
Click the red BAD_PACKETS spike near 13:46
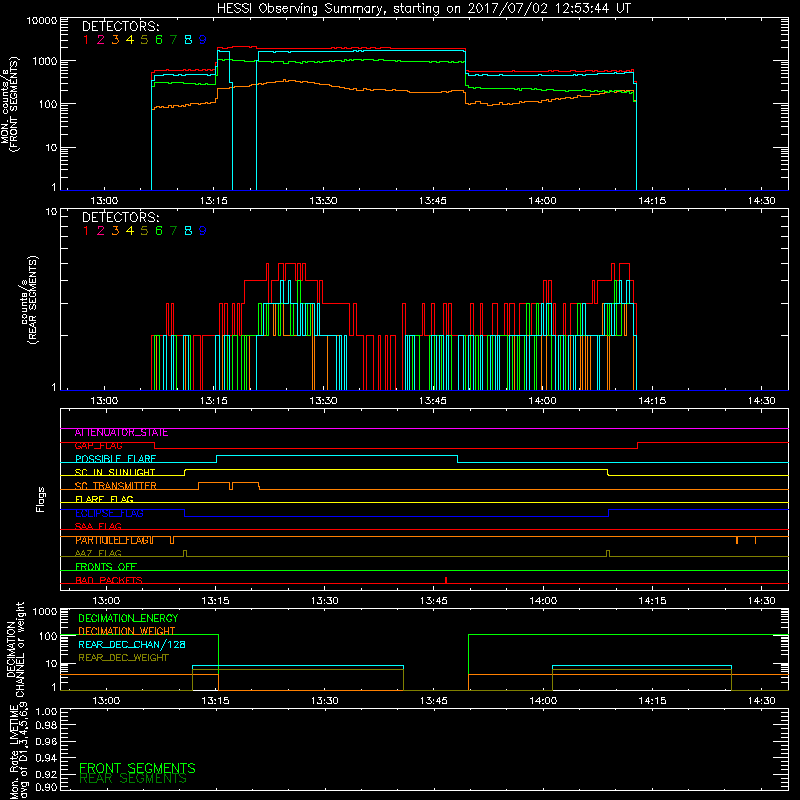(446, 580)
